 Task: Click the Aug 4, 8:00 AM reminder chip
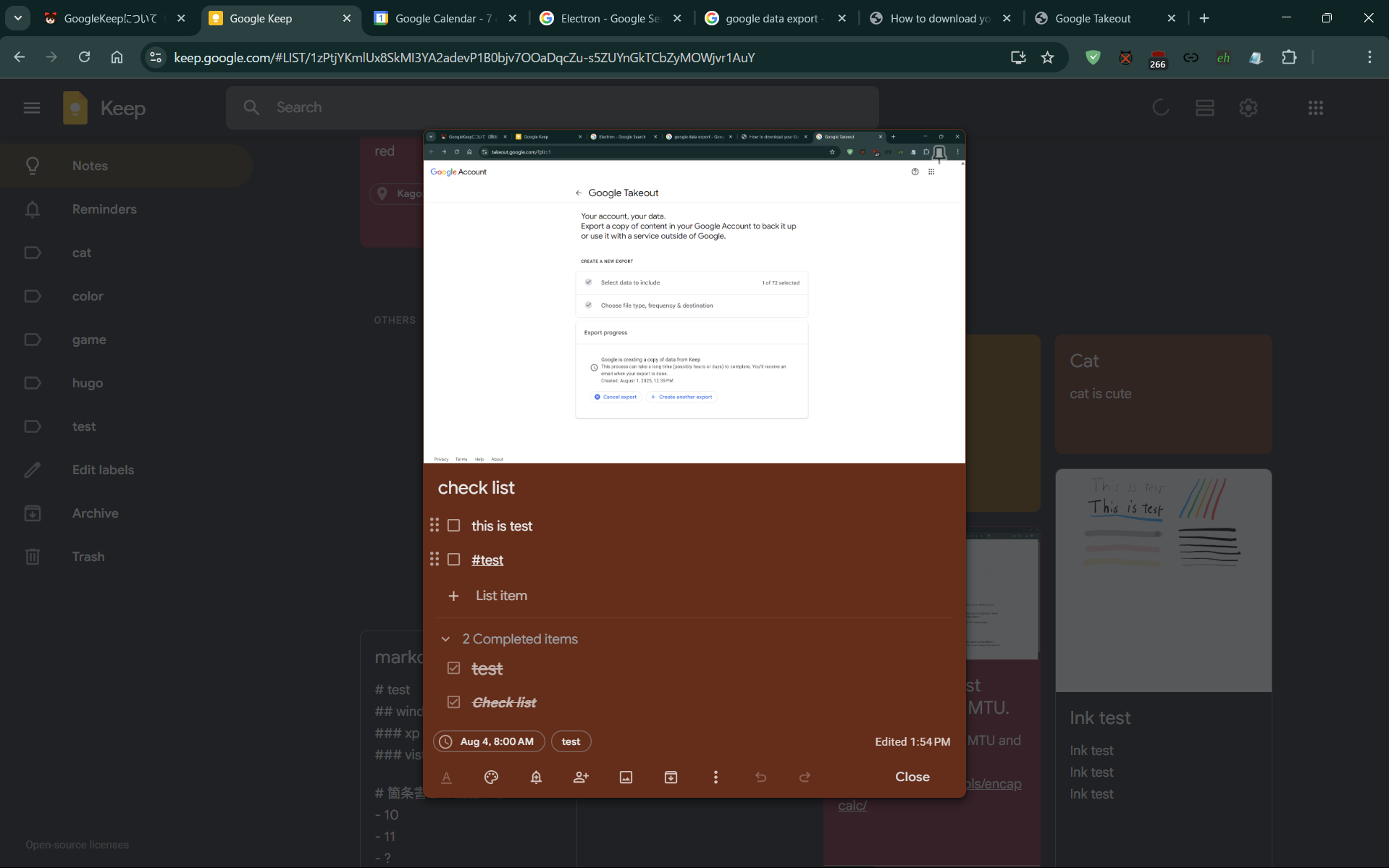coord(489,741)
